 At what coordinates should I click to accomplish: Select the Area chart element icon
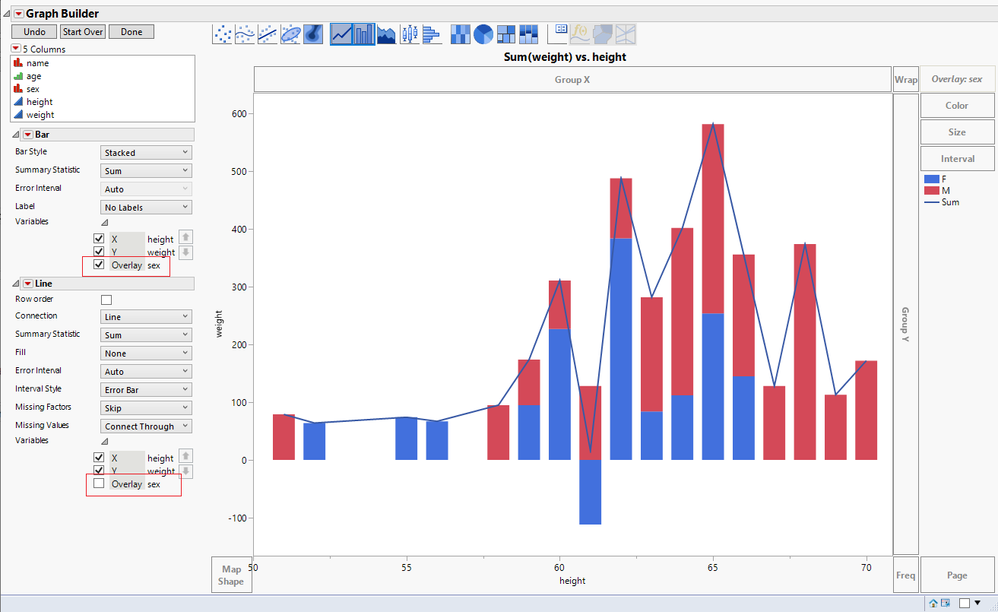[x=386, y=34]
